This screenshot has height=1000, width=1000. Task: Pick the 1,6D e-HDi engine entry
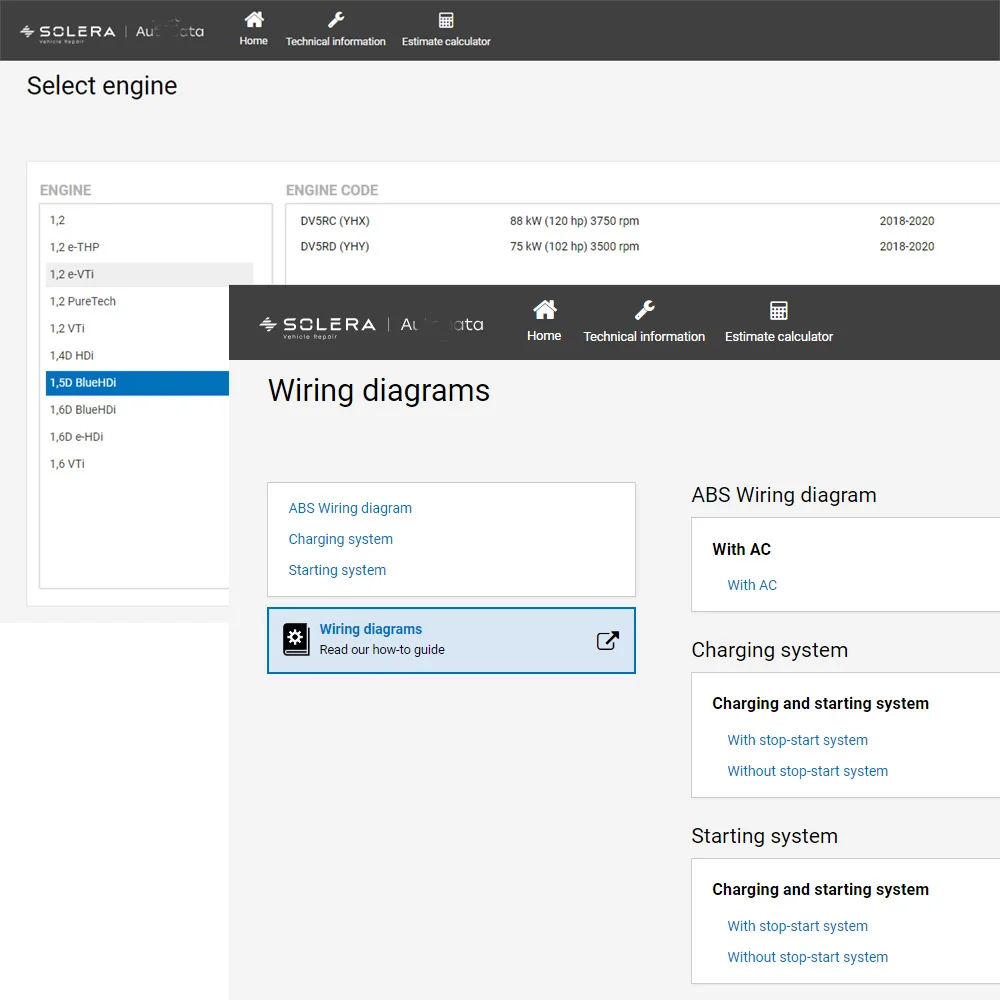click(x=76, y=437)
